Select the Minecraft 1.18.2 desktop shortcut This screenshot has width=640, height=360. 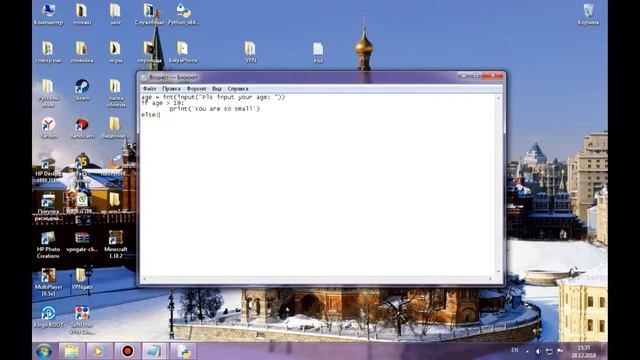pyautogui.click(x=116, y=245)
